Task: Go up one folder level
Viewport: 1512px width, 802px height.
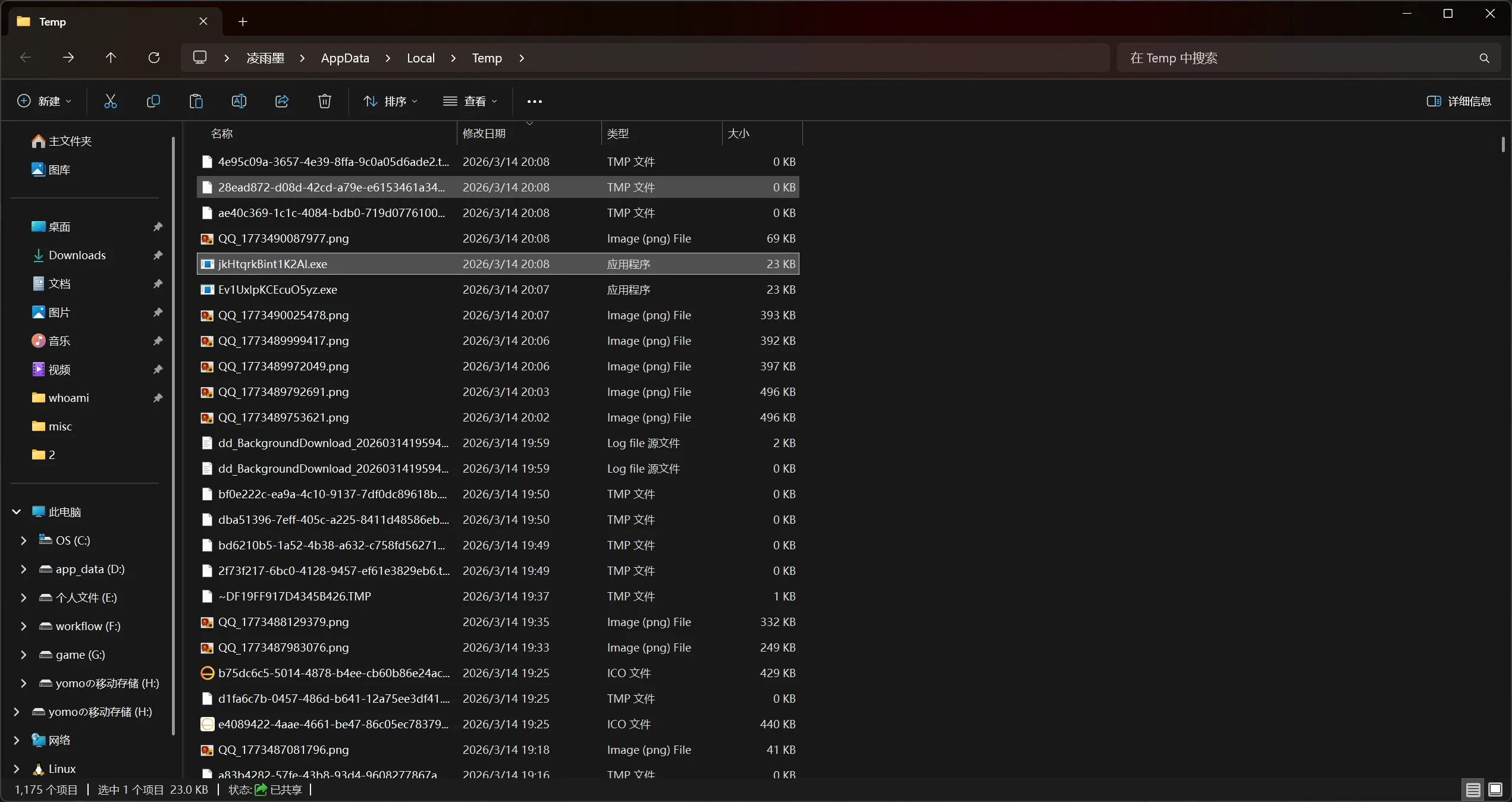Action: point(111,58)
